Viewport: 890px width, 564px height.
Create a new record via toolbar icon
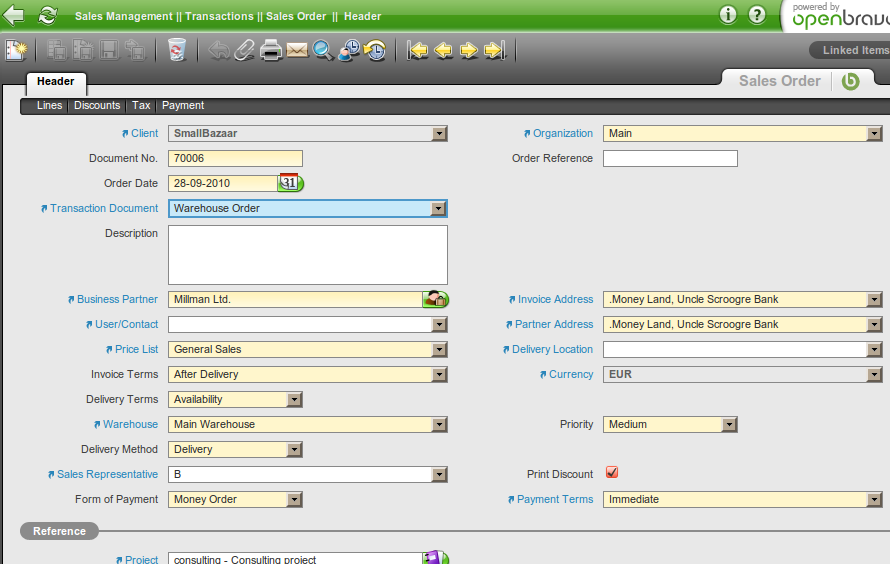point(16,50)
